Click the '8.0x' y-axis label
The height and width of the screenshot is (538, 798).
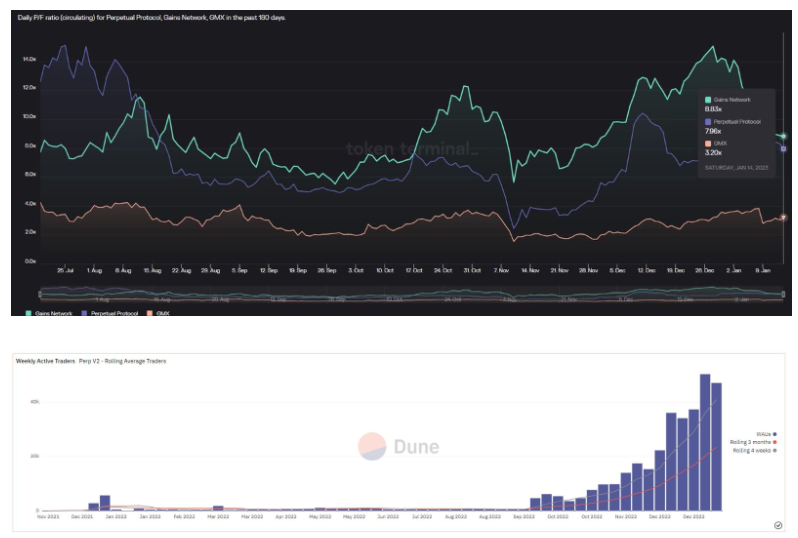[30, 146]
